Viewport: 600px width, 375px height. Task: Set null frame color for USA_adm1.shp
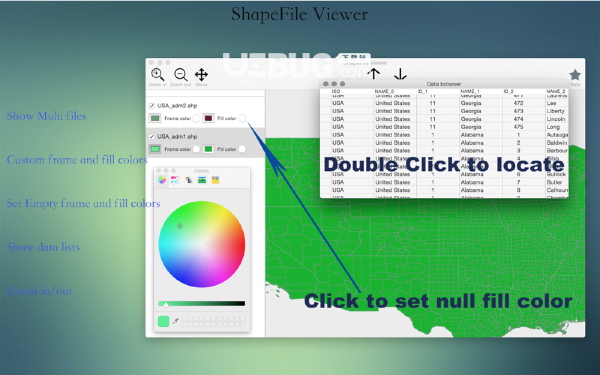[196, 149]
